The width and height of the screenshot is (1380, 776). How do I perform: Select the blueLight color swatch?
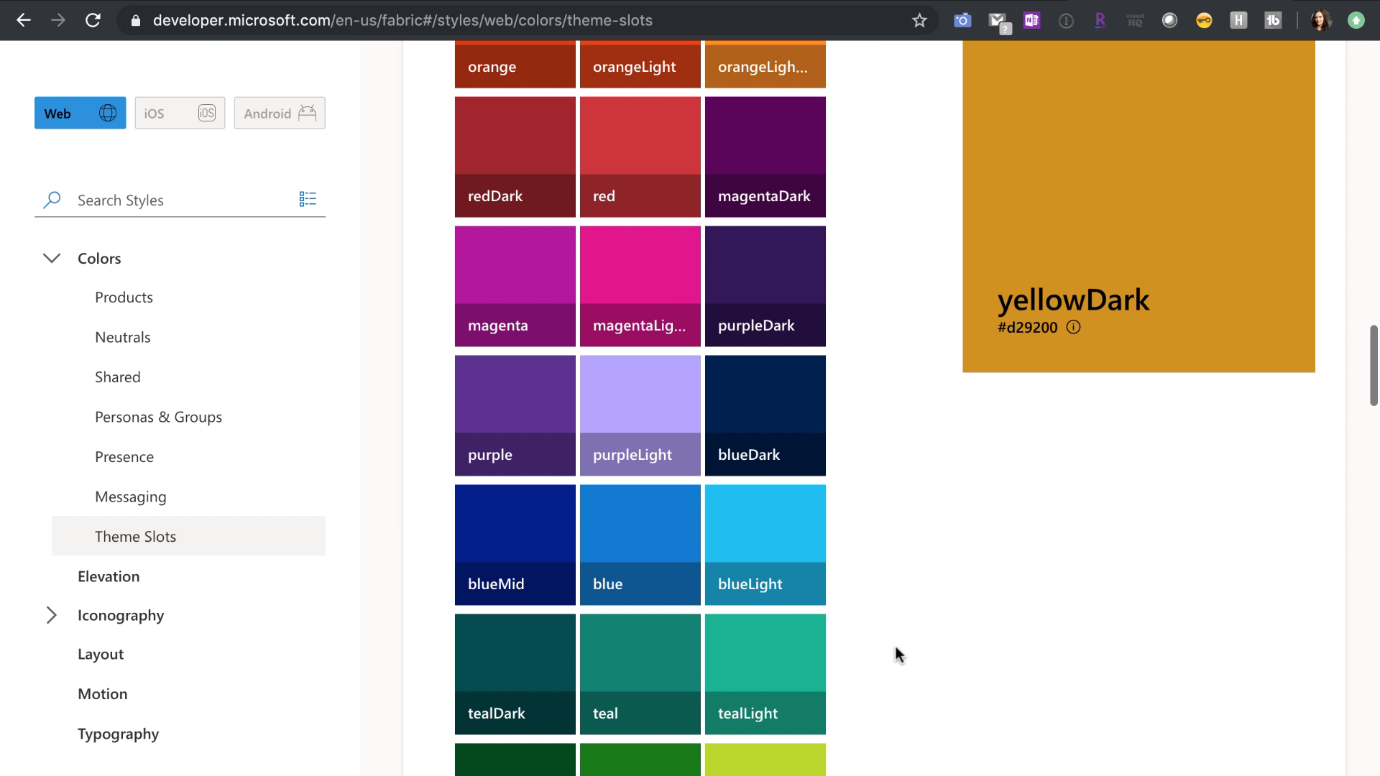[x=765, y=545]
